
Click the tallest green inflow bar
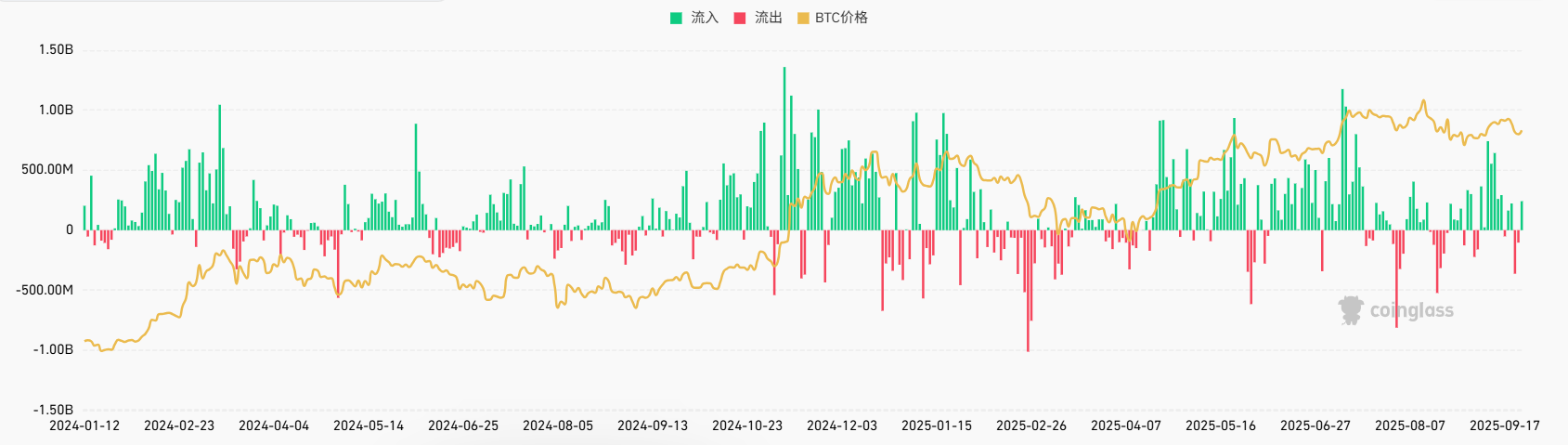tap(784, 149)
